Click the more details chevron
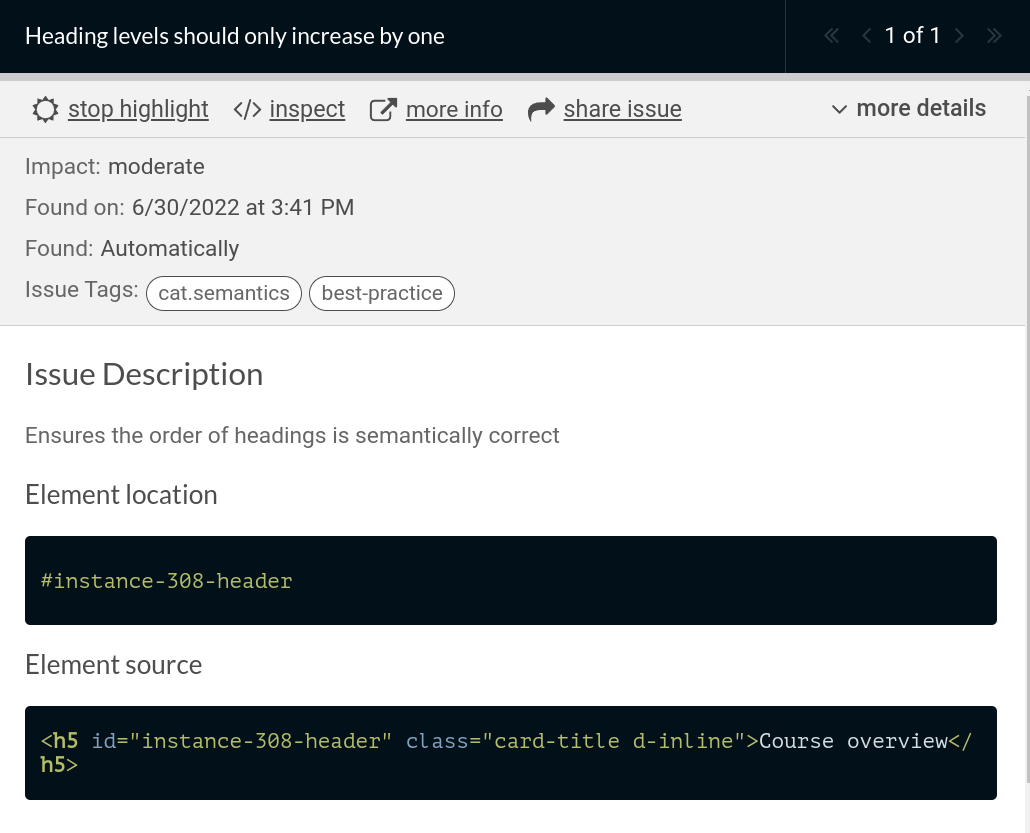Screen dimensions: 1030x833 (840, 110)
